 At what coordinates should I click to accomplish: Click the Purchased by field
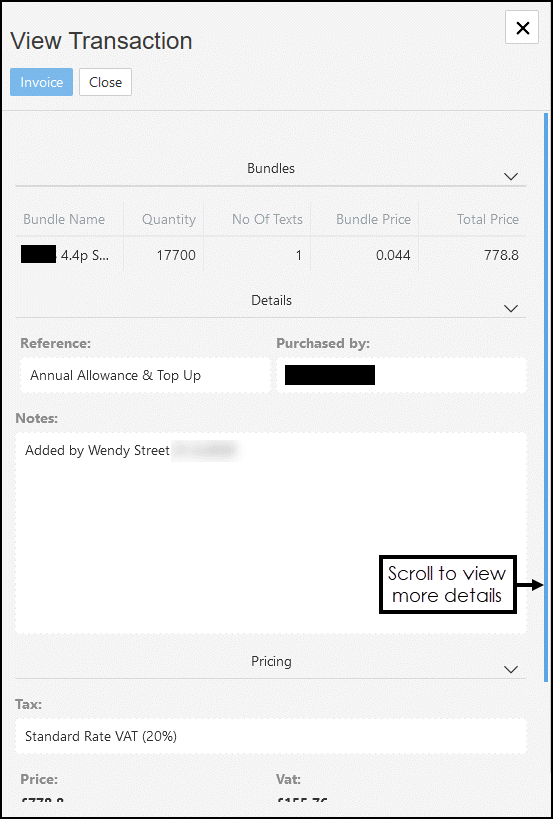pos(401,375)
